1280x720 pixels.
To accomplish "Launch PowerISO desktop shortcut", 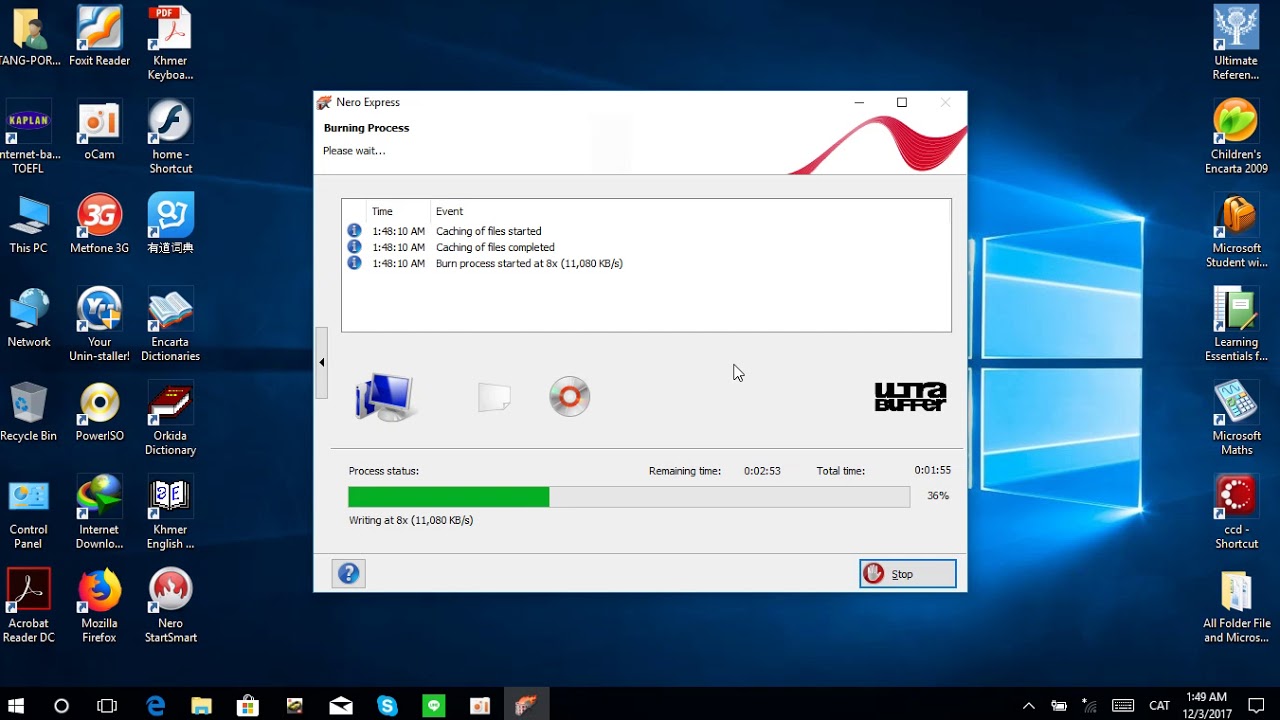I will [x=99, y=412].
